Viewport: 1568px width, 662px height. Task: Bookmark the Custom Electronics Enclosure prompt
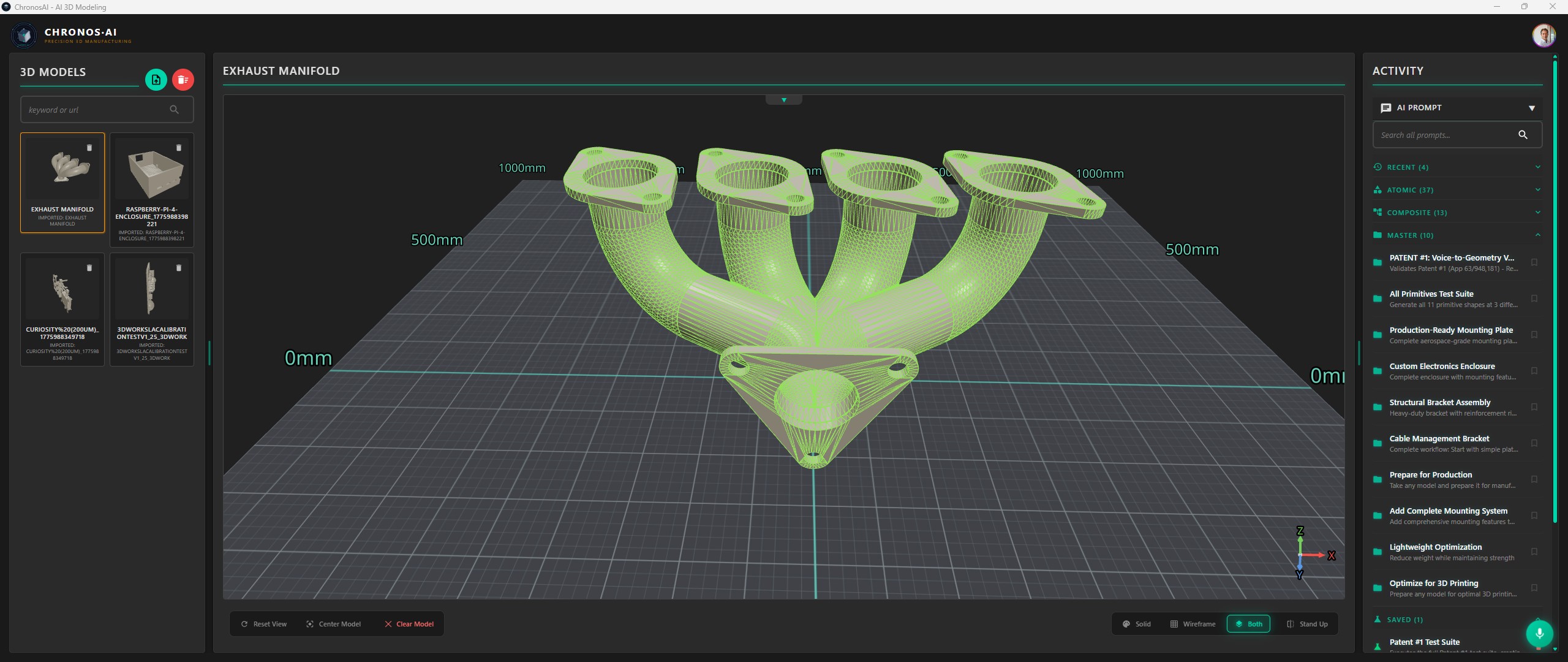(1534, 371)
